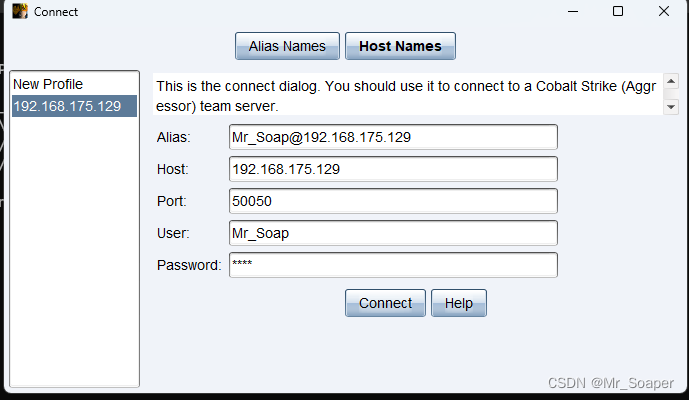The image size is (689, 400).
Task: Select the 192.168.175.129 profile entry
Action: tap(73, 106)
